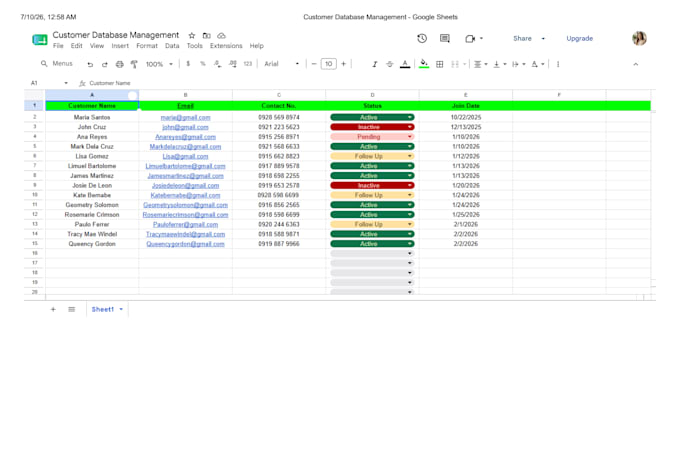Screen dimensions: 680x459
Task: Star the Customer Database Management document
Action: pos(192,36)
